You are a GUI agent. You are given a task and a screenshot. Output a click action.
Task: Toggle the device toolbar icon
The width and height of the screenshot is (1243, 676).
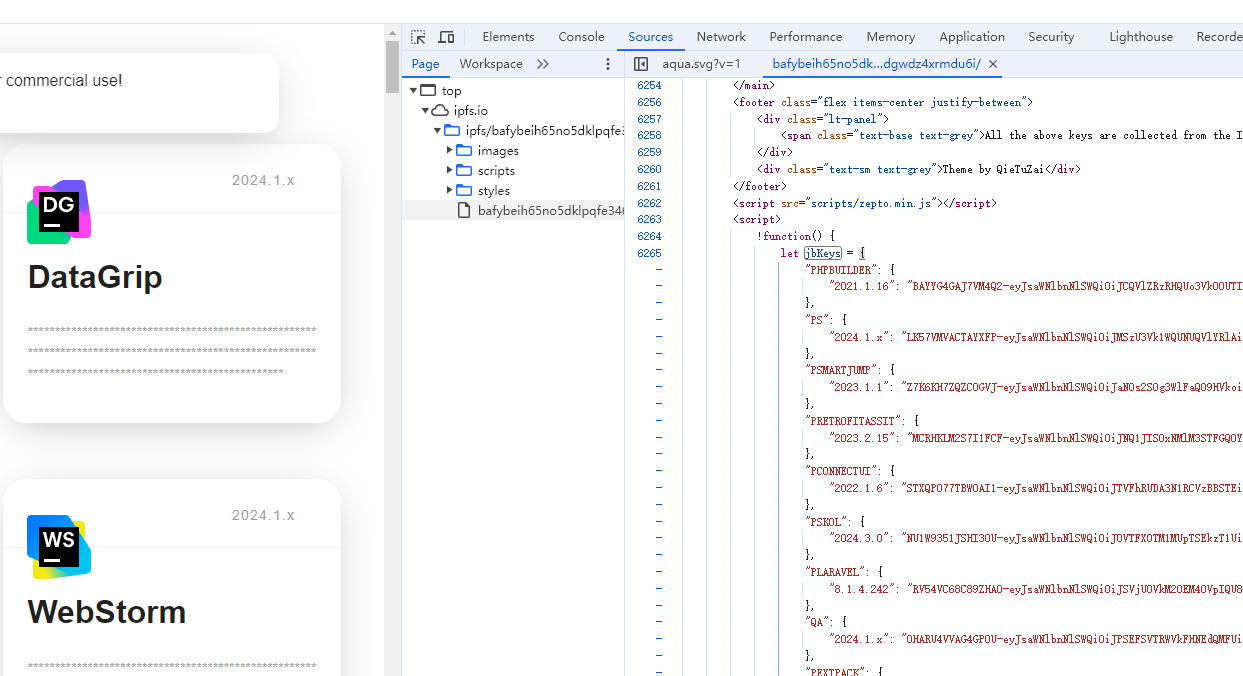446,37
